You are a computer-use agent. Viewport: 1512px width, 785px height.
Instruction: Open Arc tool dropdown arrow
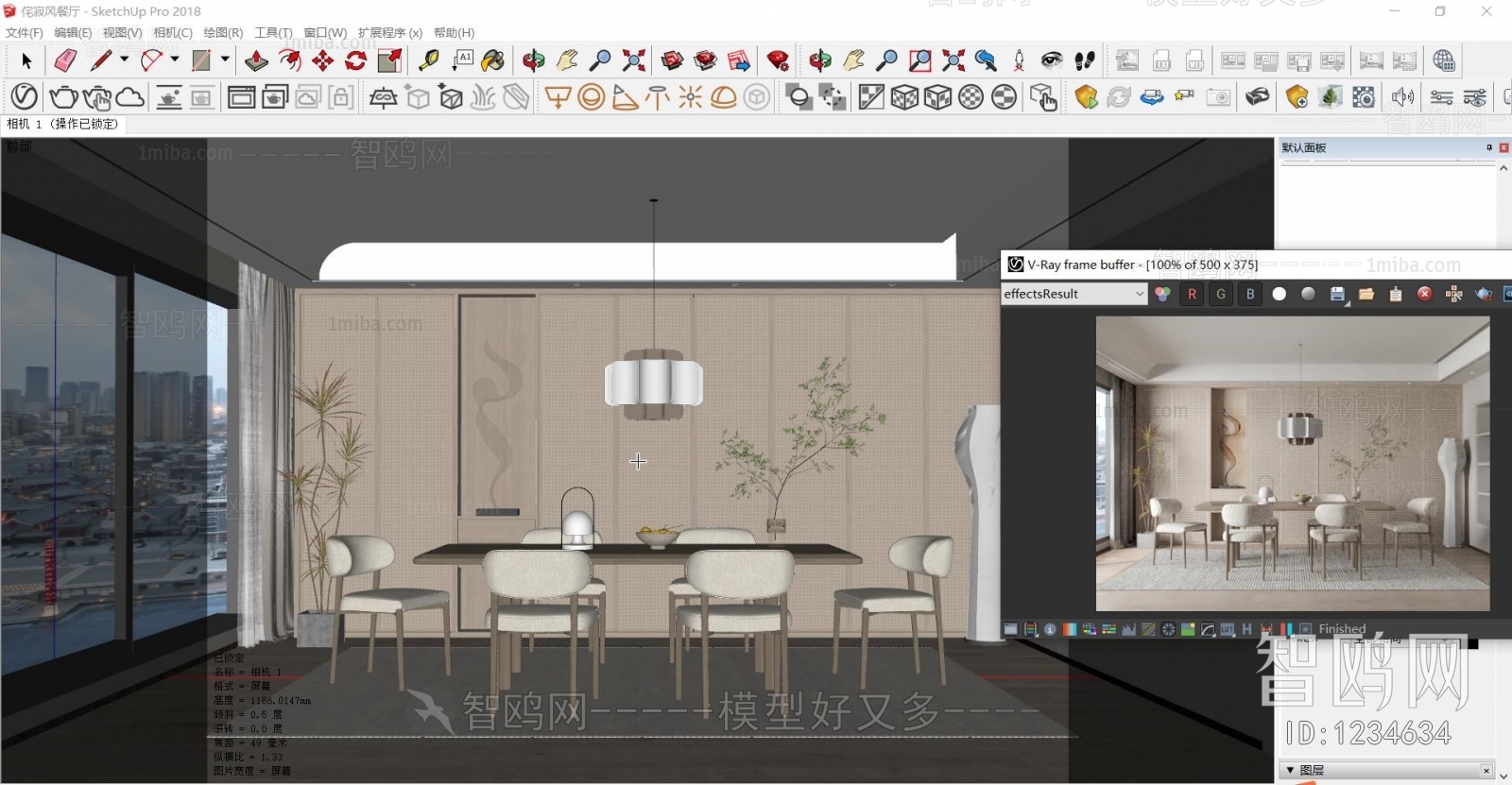click(175, 60)
